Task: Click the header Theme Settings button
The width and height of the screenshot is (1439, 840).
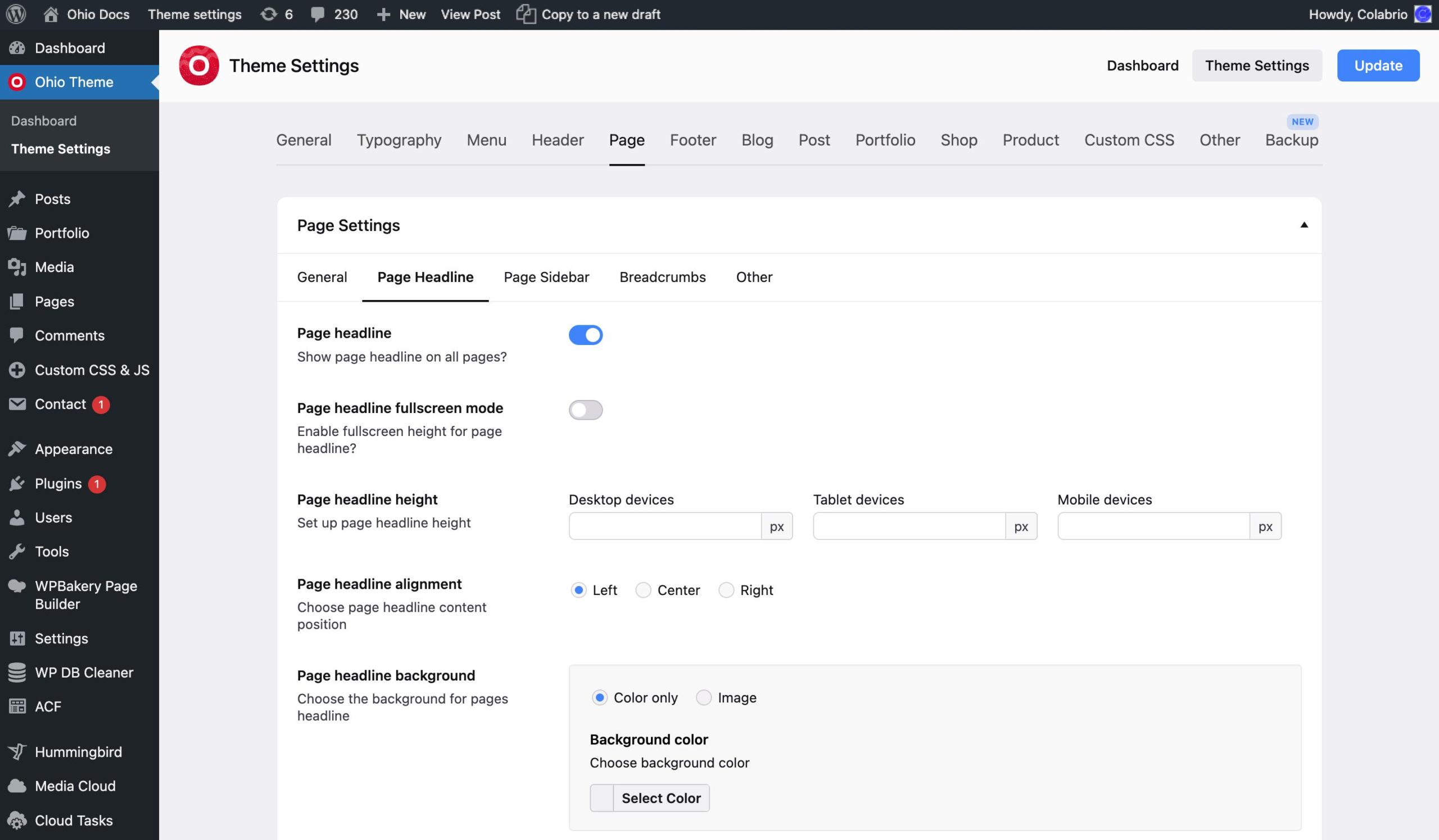Action: (x=1257, y=66)
